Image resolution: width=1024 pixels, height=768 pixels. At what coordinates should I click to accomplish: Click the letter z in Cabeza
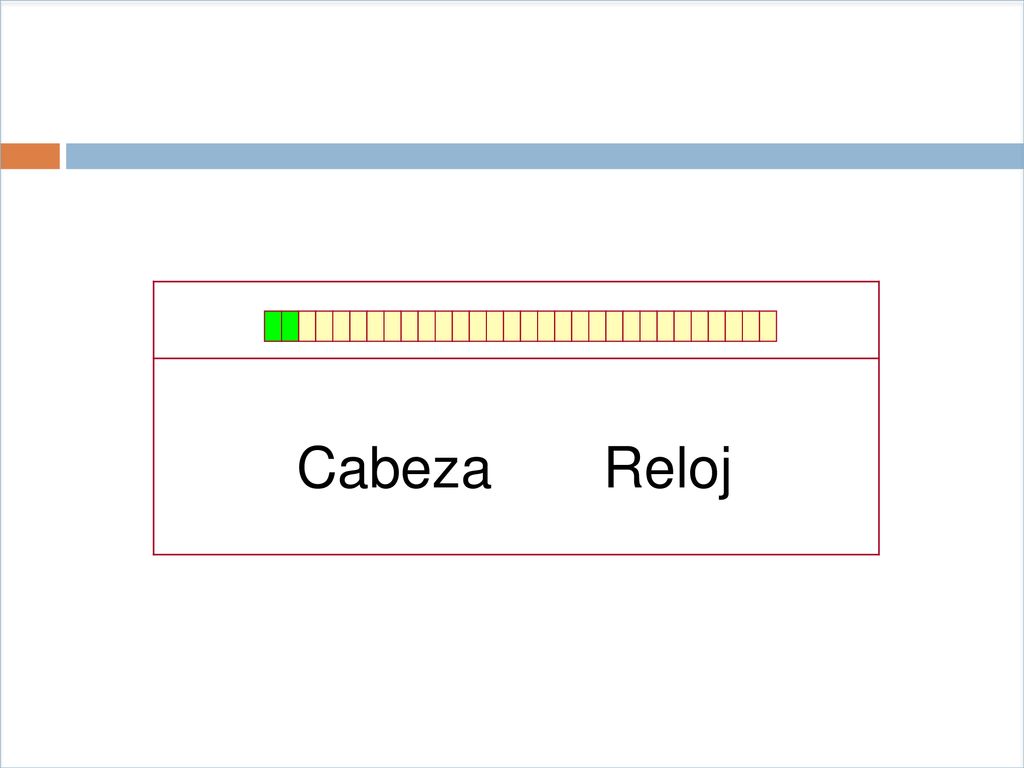point(443,473)
